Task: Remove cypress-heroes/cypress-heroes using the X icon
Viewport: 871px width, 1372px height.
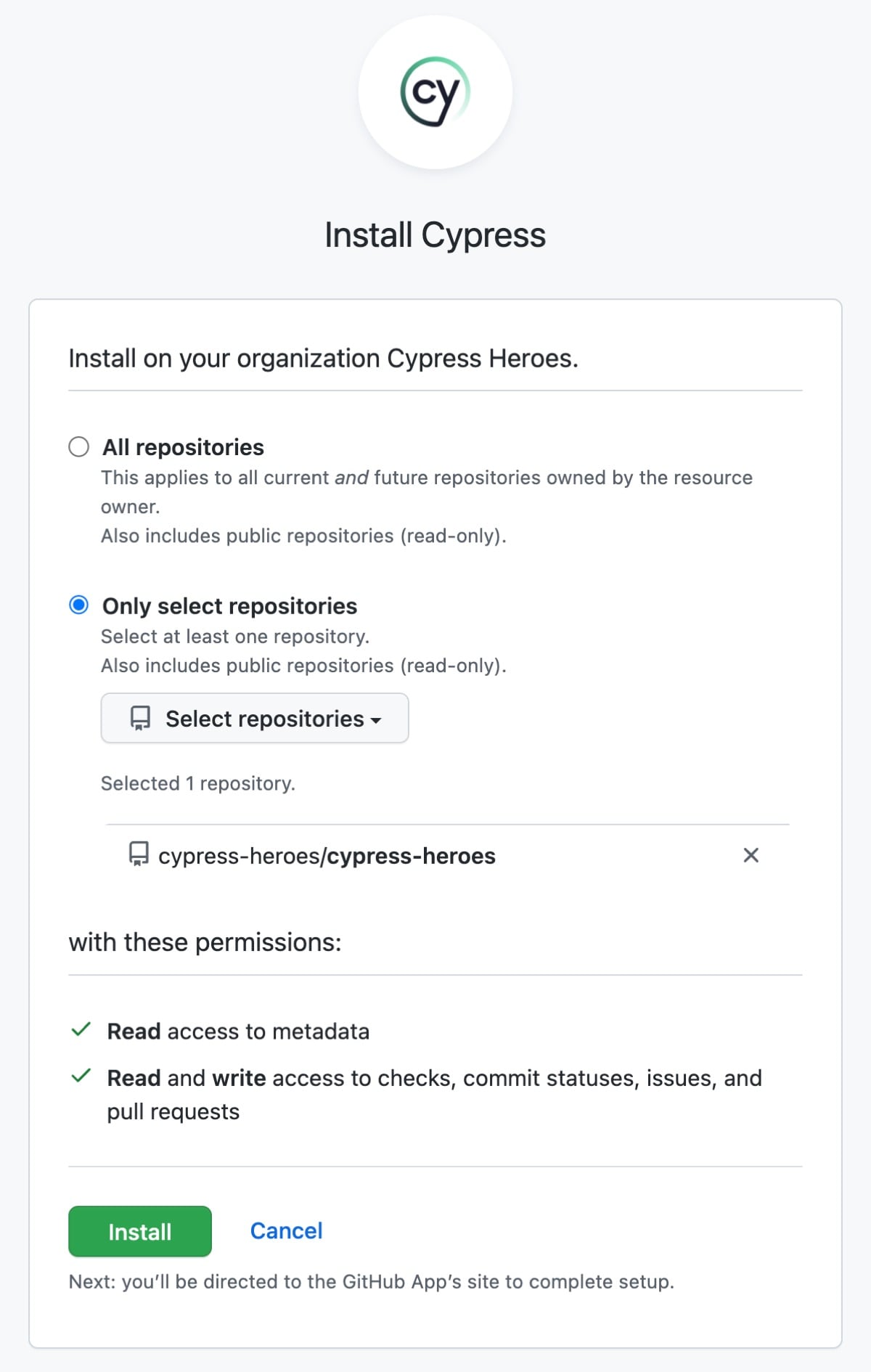Action: [x=751, y=855]
